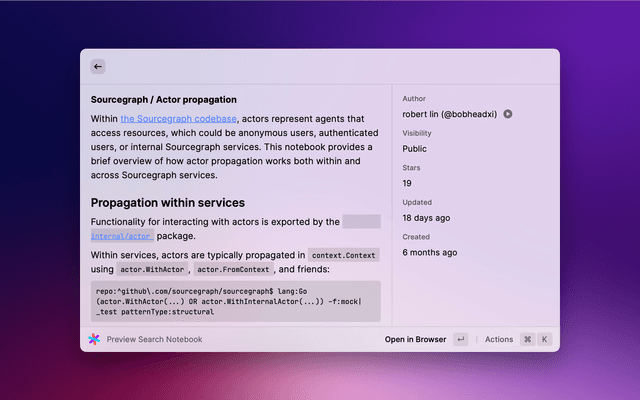Click the 'Created' metadata label
The width and height of the screenshot is (640, 400).
[416, 237]
